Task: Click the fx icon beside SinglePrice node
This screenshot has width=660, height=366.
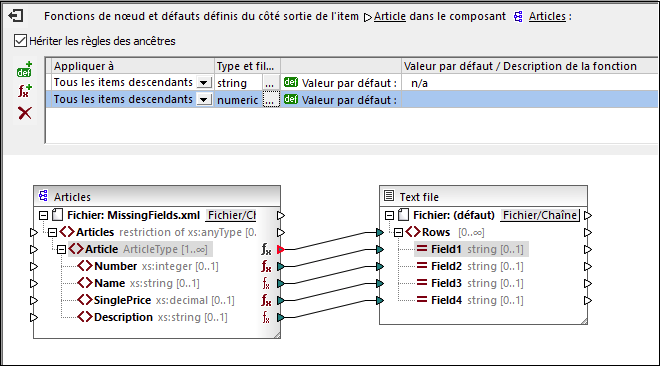Action: coord(266,300)
